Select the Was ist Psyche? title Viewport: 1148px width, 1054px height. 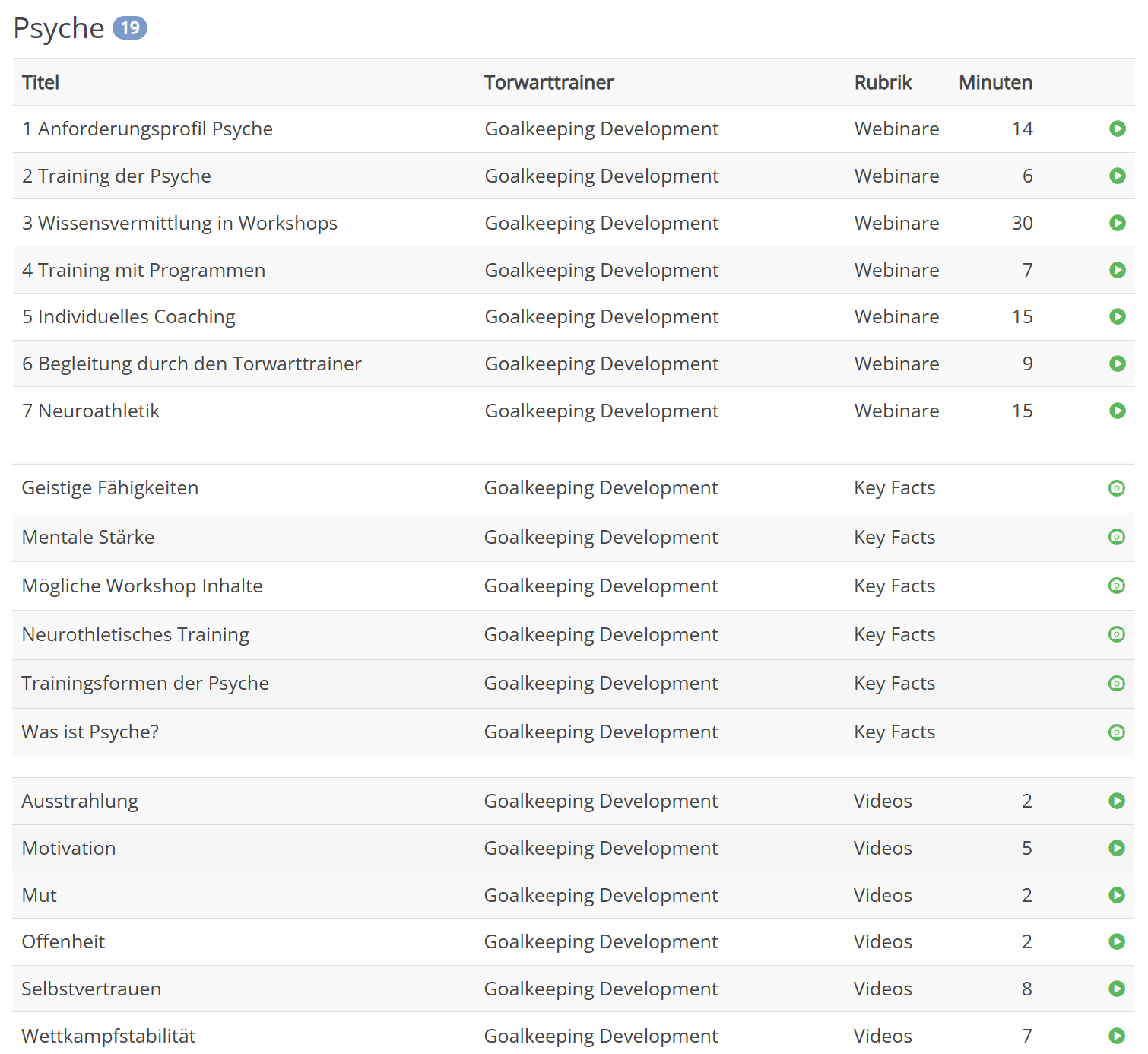point(90,732)
